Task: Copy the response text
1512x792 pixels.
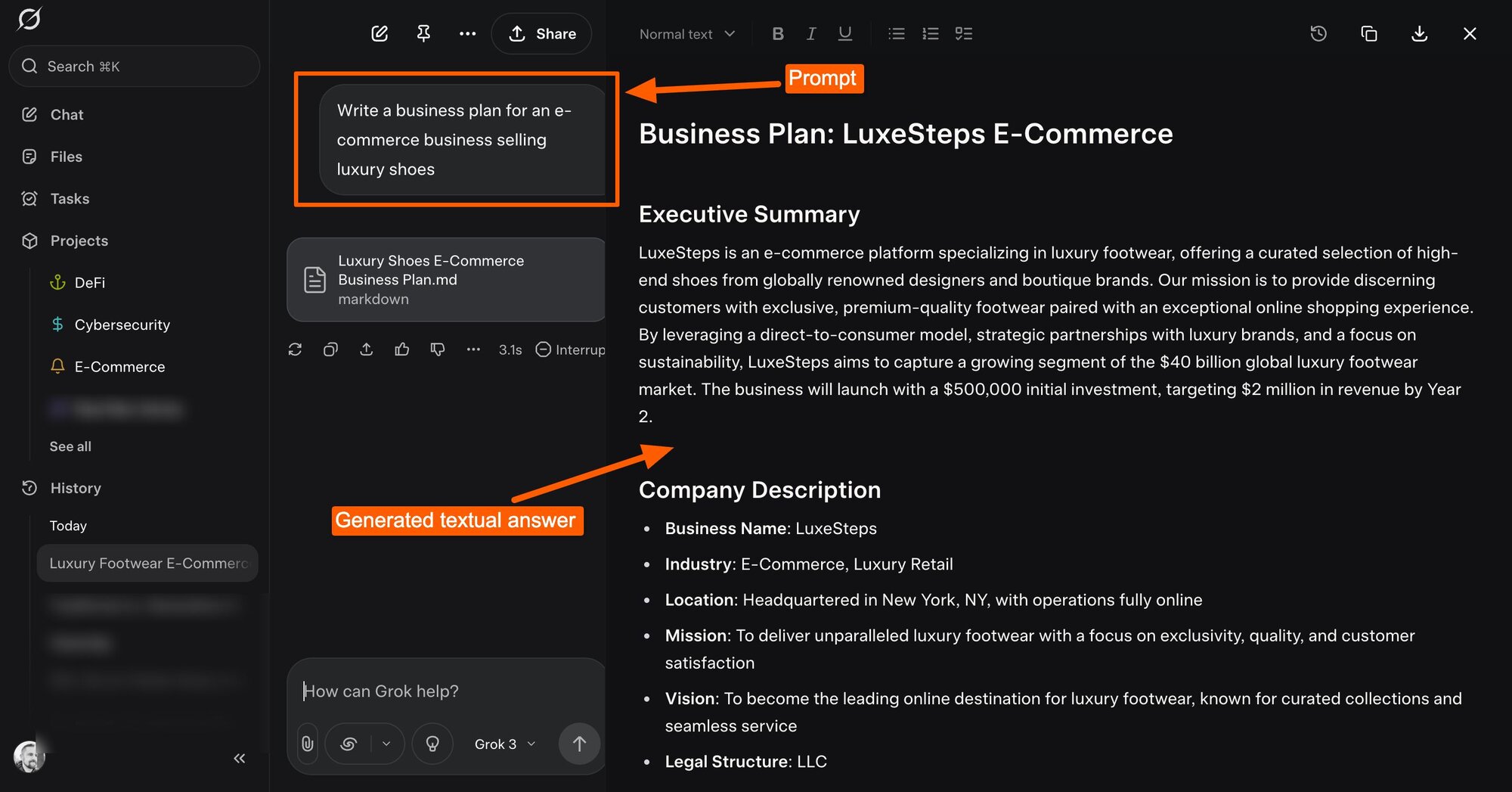Action: (x=330, y=349)
